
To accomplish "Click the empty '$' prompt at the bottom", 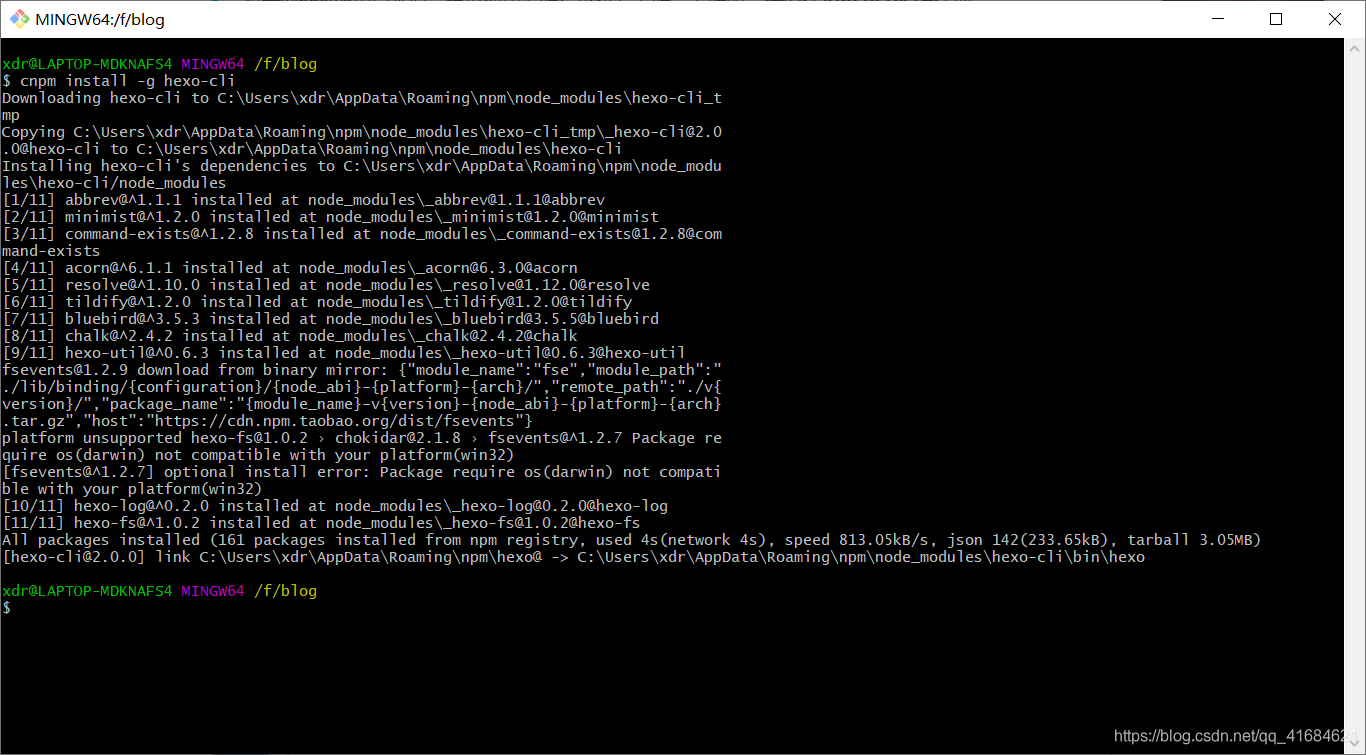I will (6, 608).
